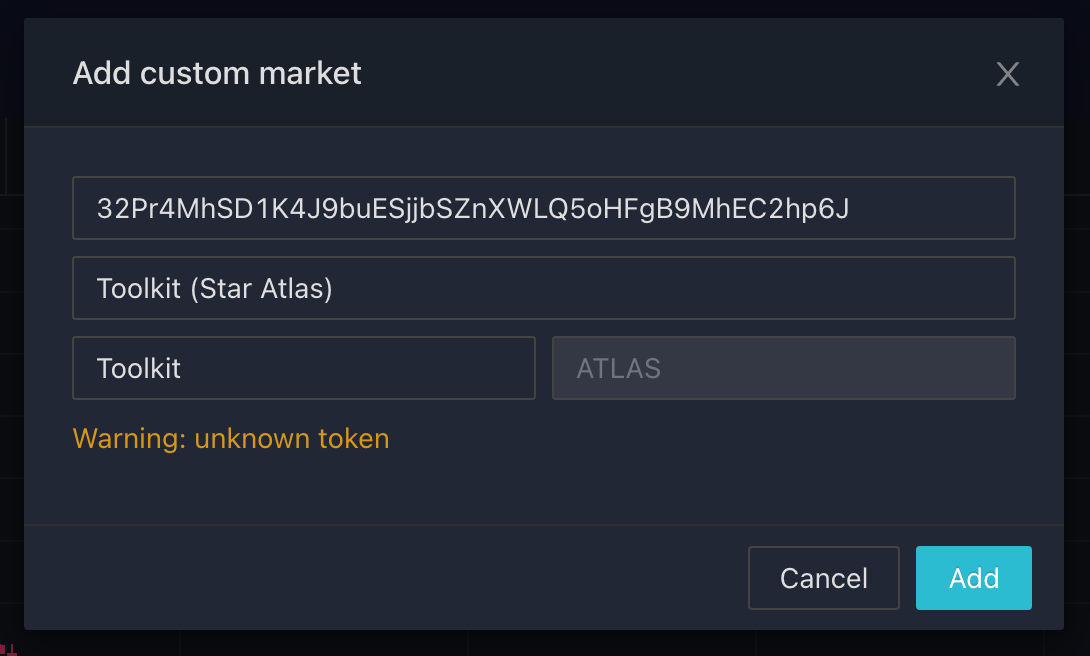Close the Add custom market dialog
The height and width of the screenshot is (656, 1090).
click(1007, 74)
